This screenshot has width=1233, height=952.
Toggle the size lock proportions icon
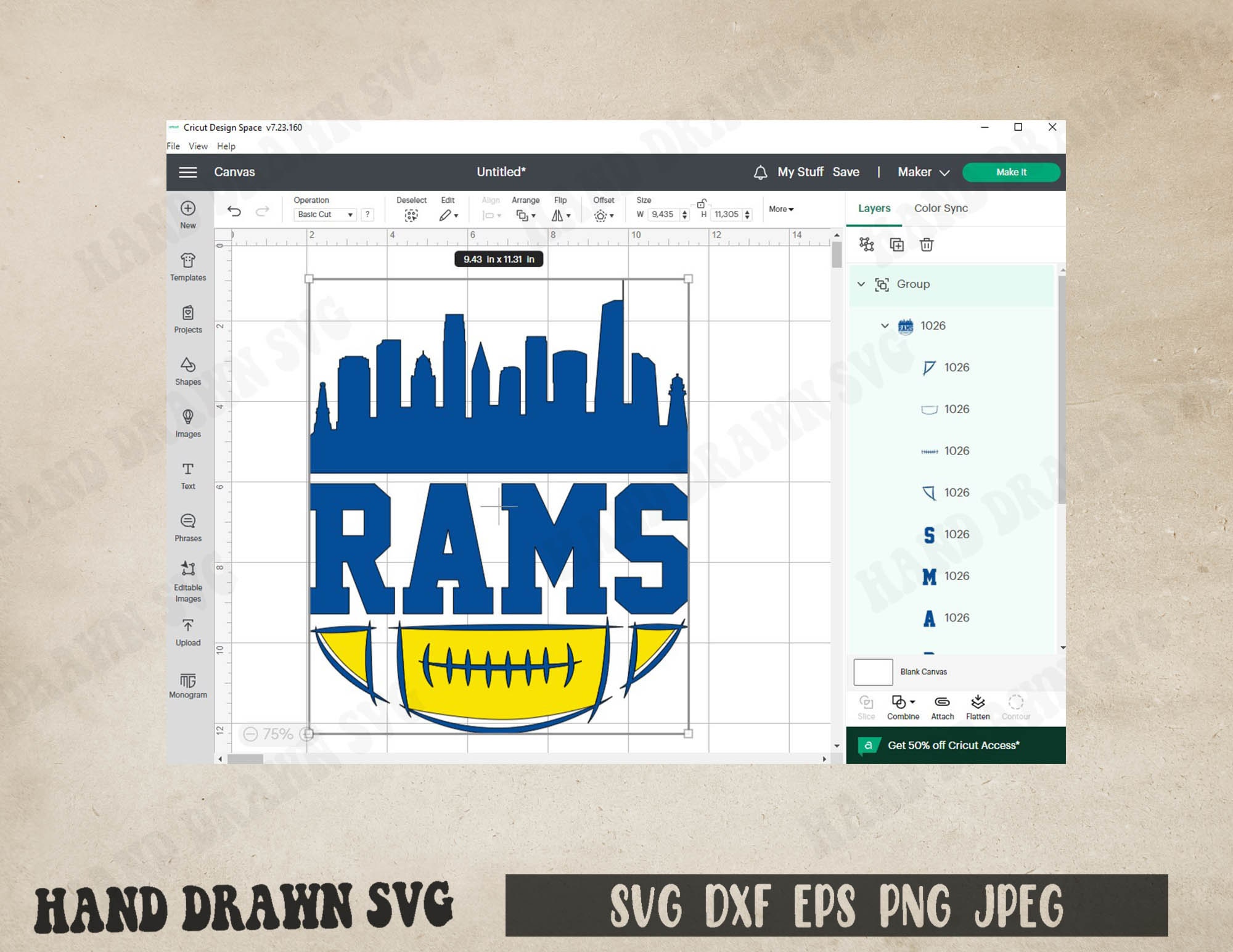(701, 203)
